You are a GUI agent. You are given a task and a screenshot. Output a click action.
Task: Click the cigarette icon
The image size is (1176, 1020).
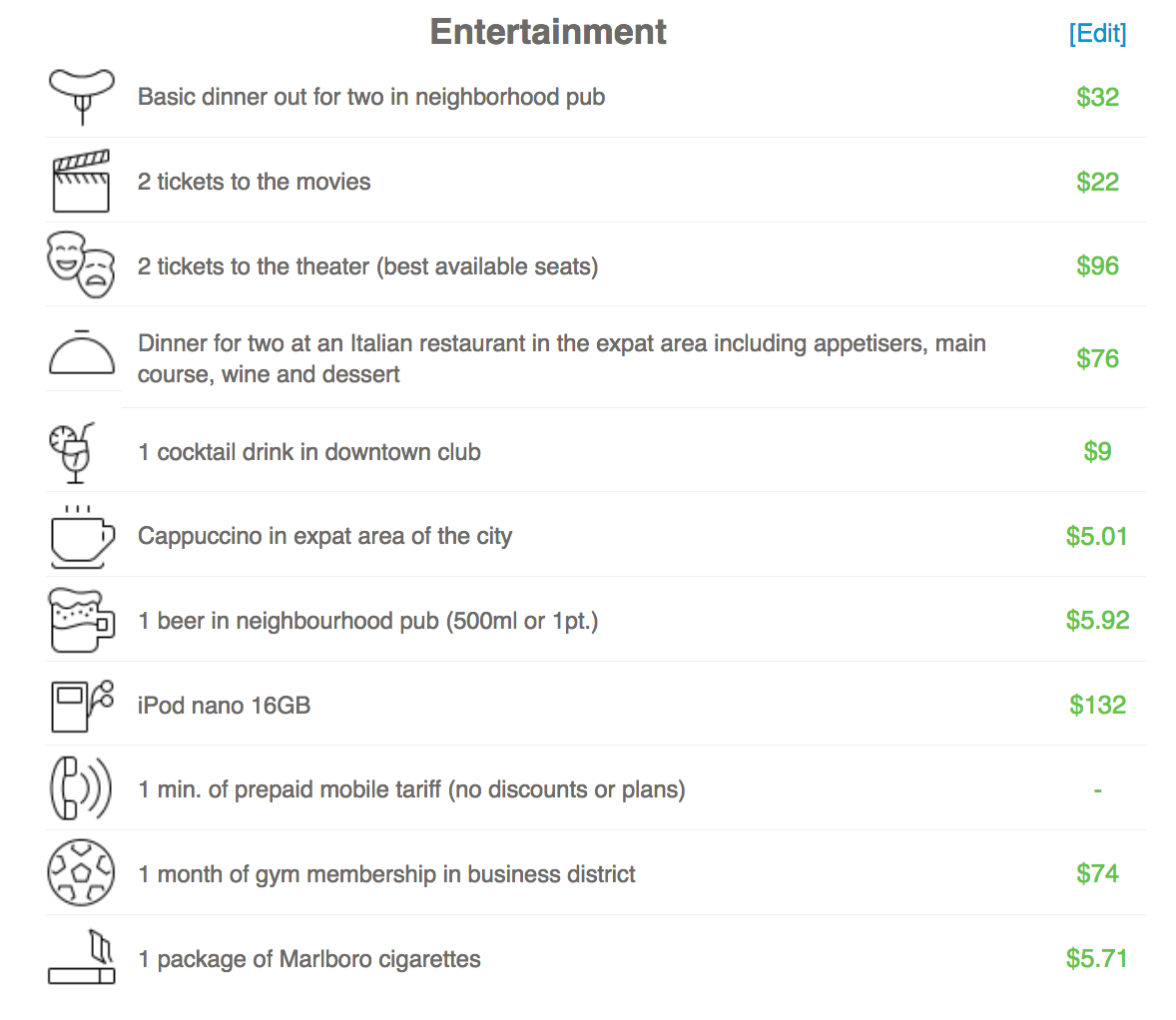[82, 959]
